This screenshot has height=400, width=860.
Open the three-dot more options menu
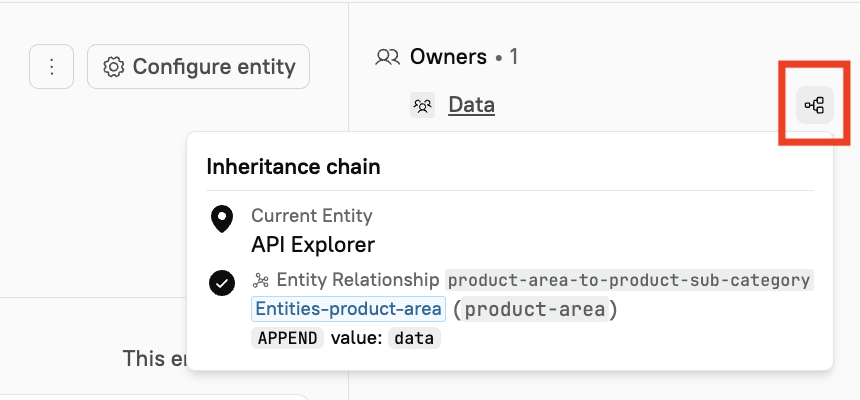tap(51, 66)
